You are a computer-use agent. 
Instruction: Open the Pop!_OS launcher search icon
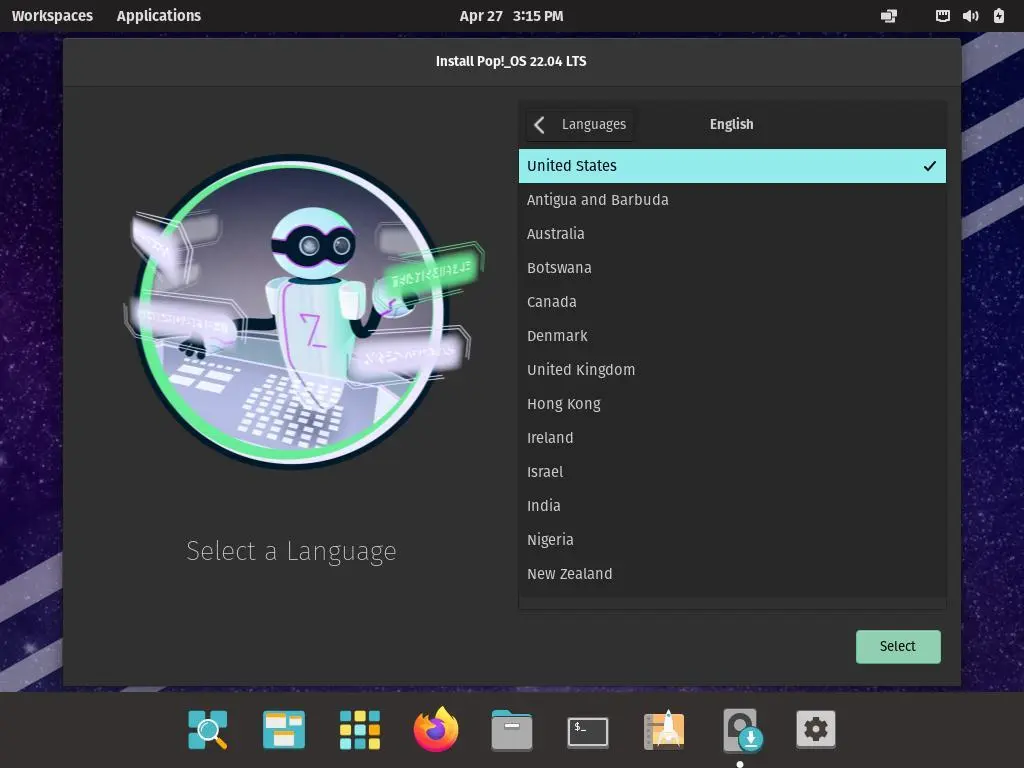pyautogui.click(x=208, y=730)
